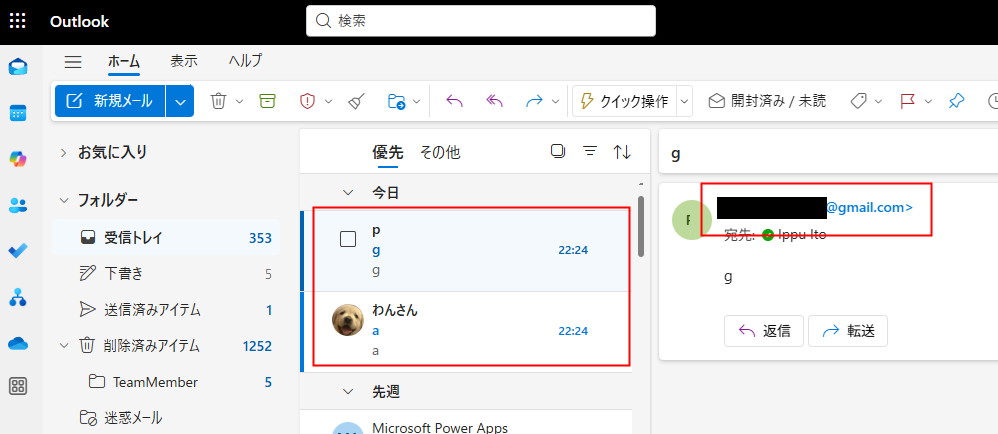Image resolution: width=998 pixels, height=434 pixels.
Task: Open OneDrive in the left app rail
Action: [x=18, y=343]
